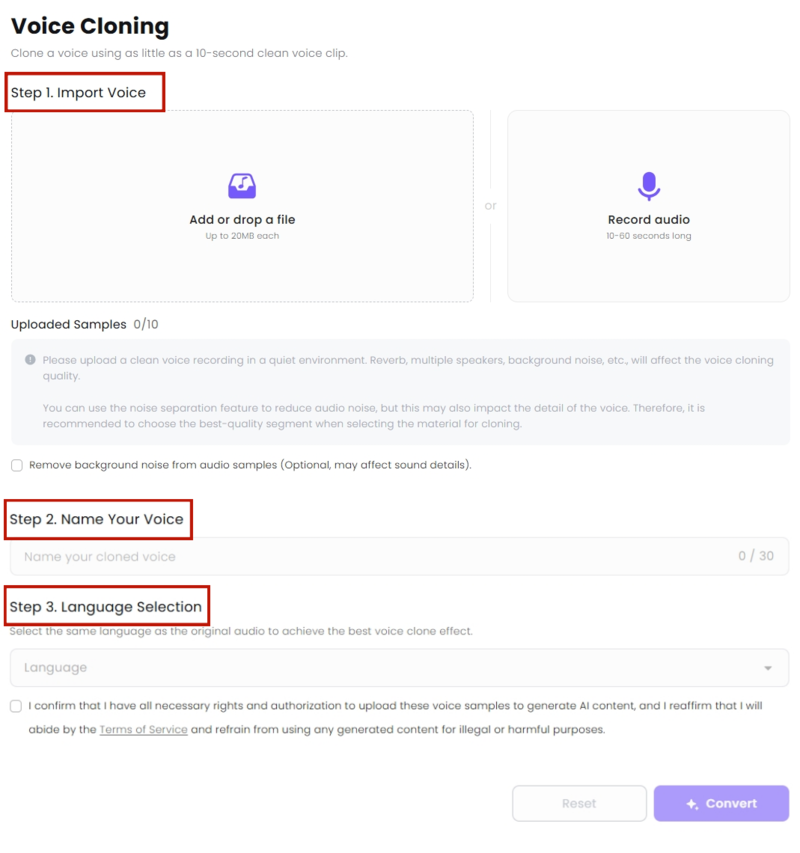Click the Step 2. Name Your Voice heading

(x=96, y=520)
